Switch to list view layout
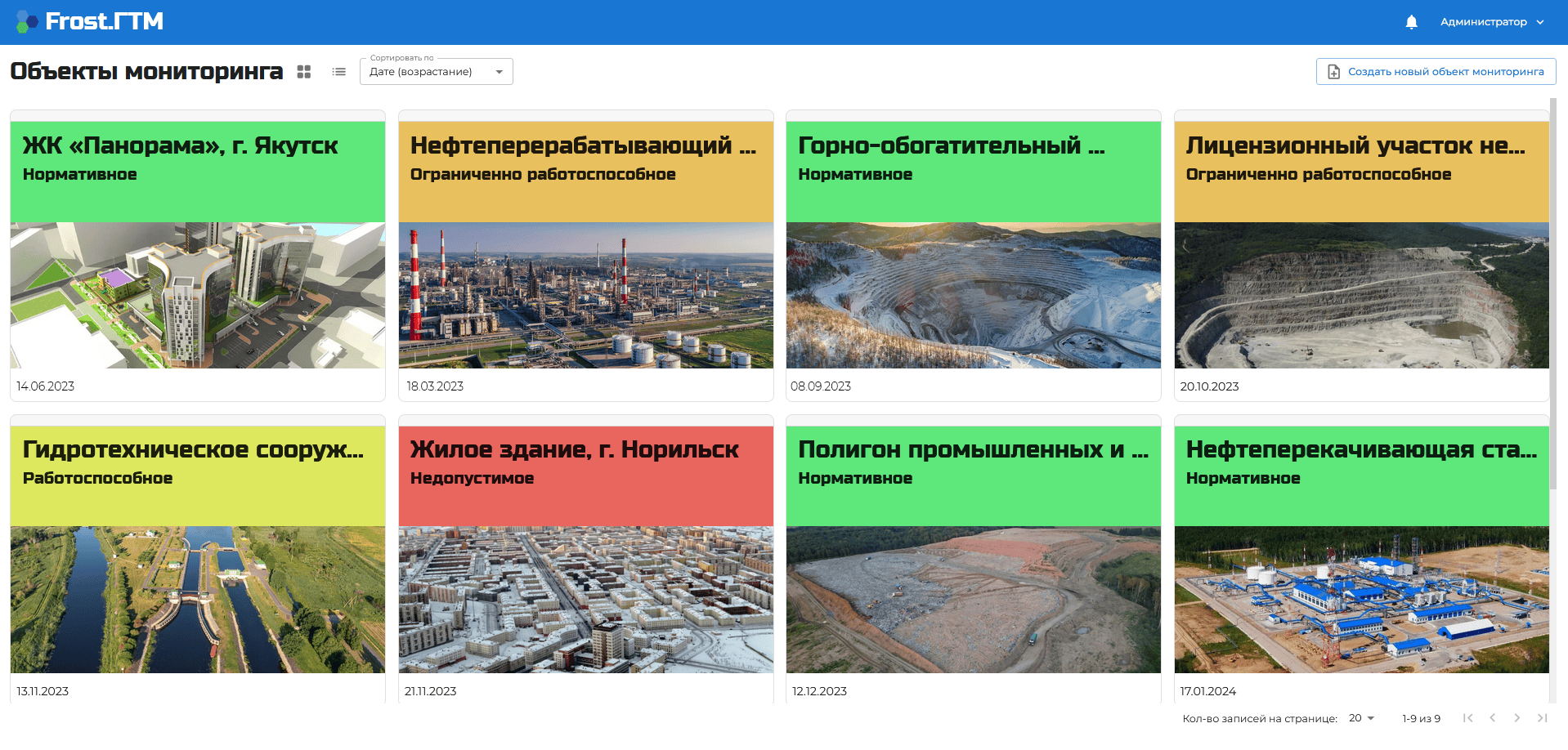Screen dimensions: 1568x750 point(339,72)
